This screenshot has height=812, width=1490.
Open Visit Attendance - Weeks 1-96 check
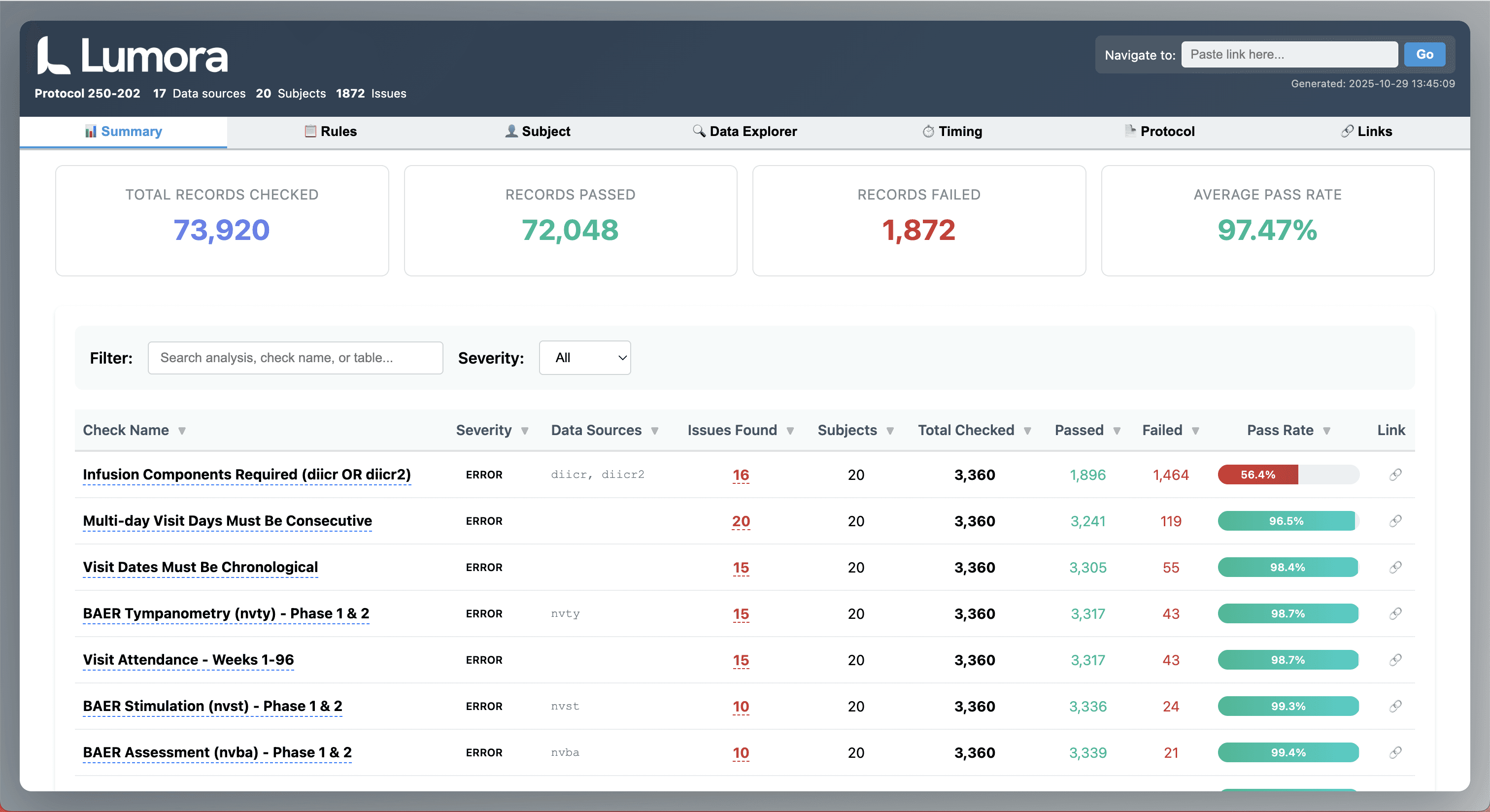pos(188,660)
